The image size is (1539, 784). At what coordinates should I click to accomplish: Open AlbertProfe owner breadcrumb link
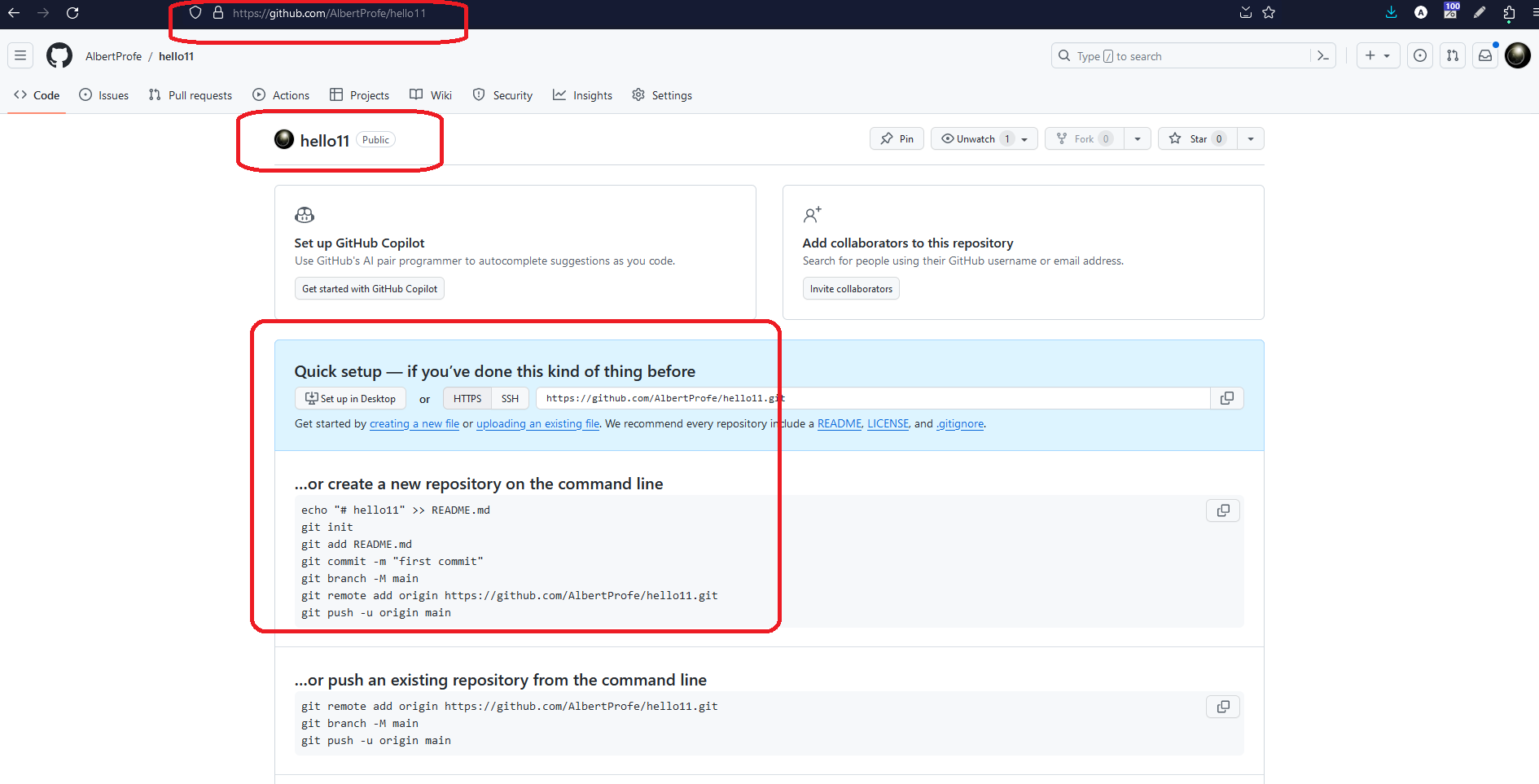[114, 56]
